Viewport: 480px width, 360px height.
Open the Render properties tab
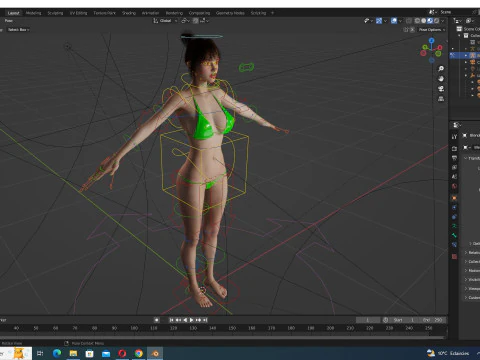(454, 148)
